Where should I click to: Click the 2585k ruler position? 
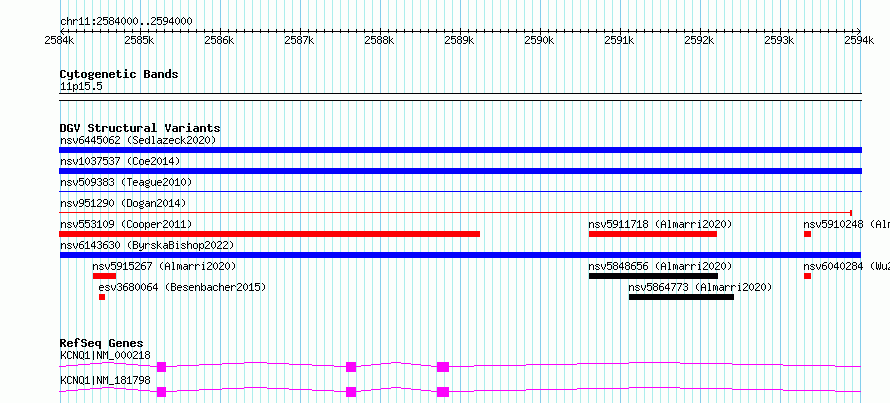[140, 40]
